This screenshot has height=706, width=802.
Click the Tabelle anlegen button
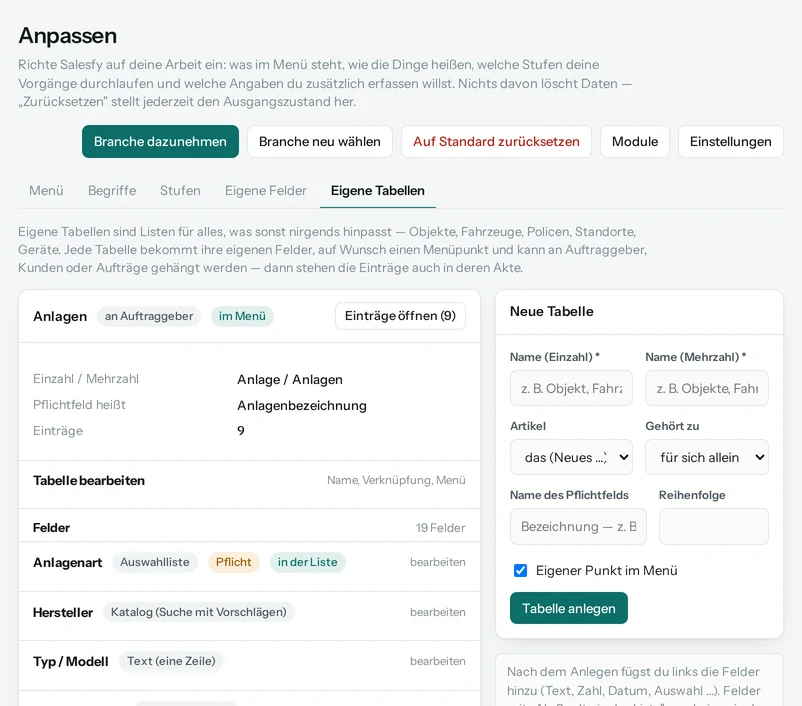pyautogui.click(x=569, y=608)
